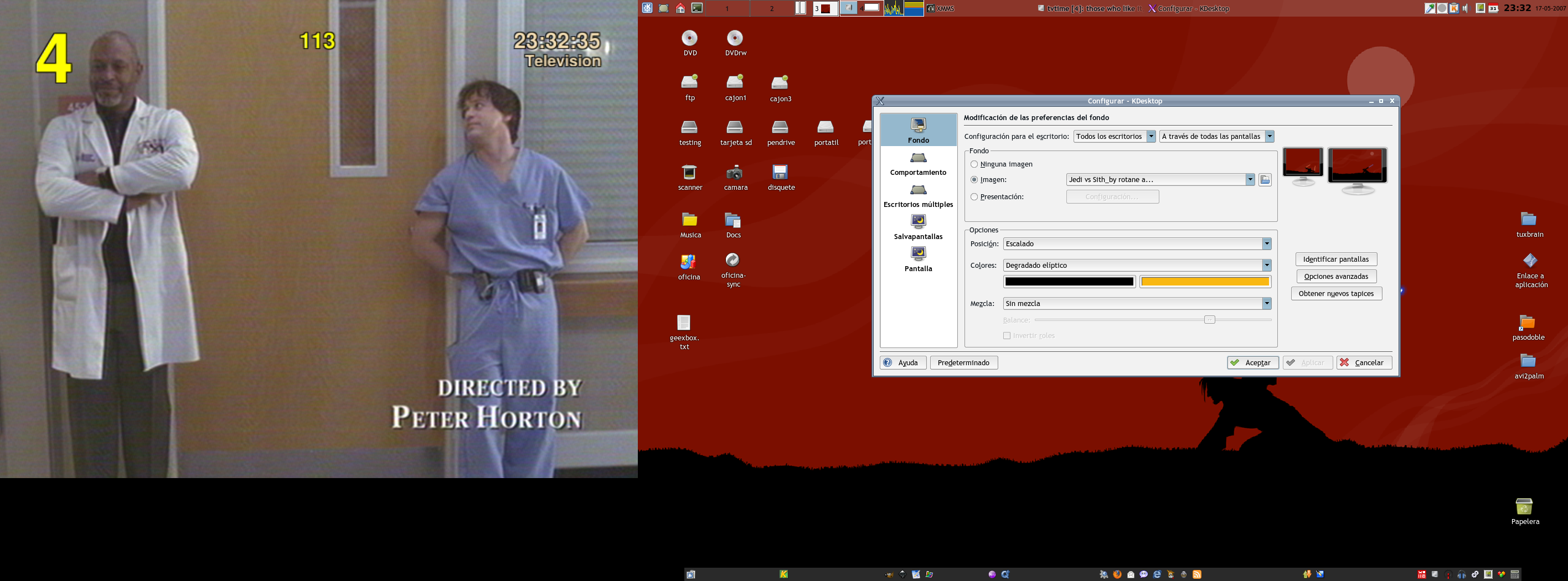
Task: Open Escritorios múltiples section
Action: [x=918, y=196]
